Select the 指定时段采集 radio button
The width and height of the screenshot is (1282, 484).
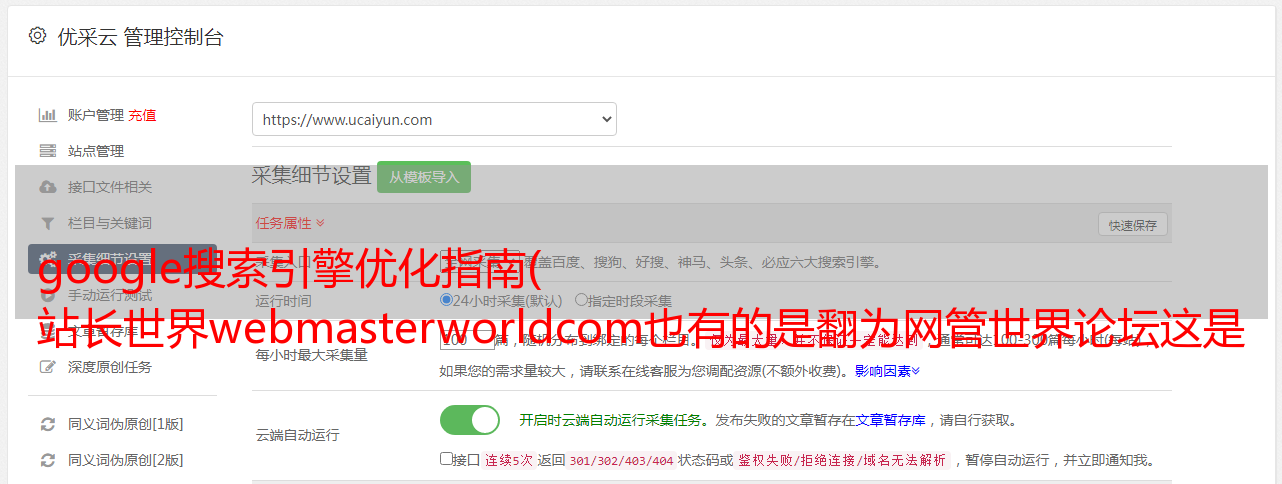click(581, 300)
